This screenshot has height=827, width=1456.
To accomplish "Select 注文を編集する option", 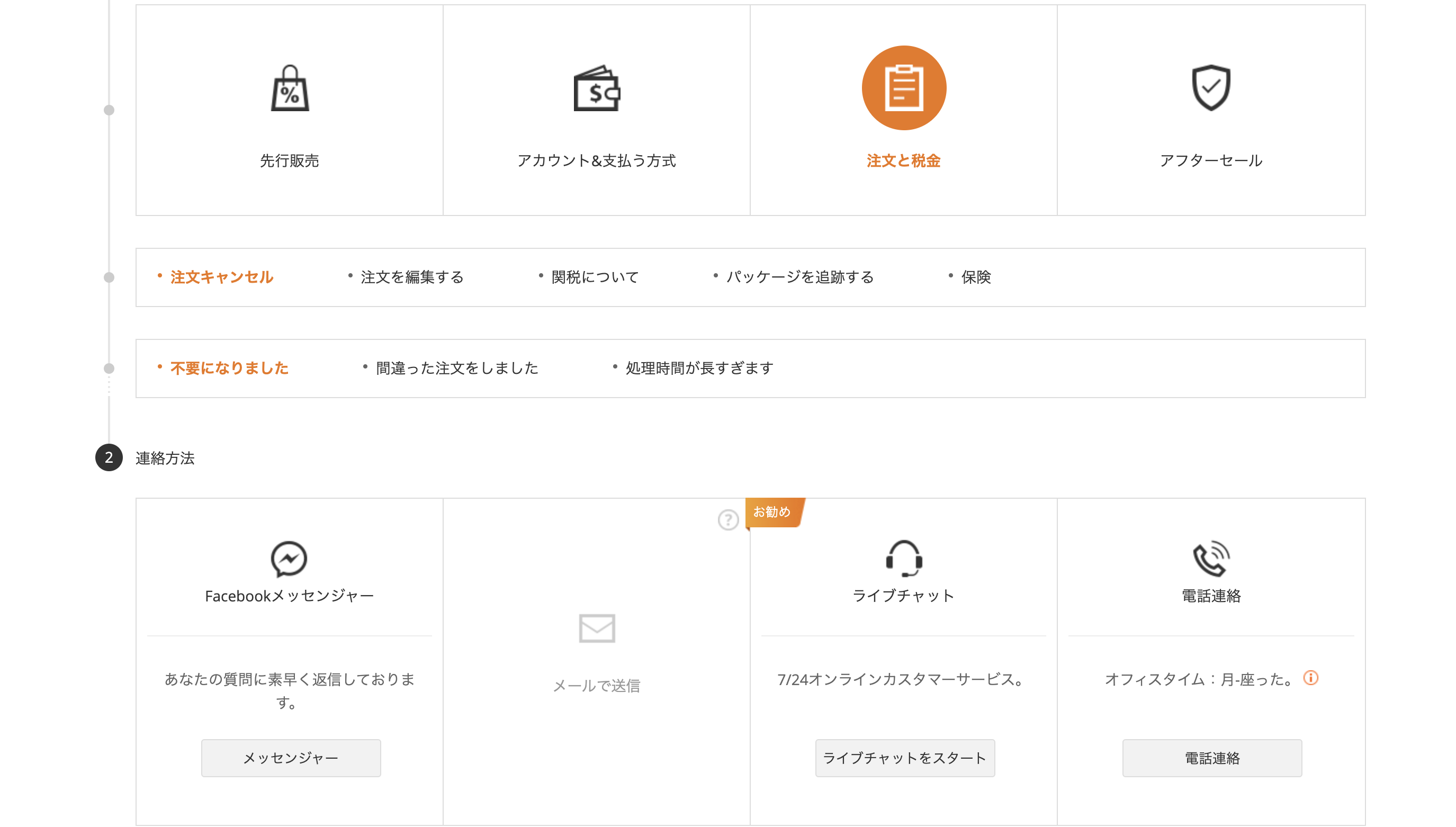I will click(x=412, y=277).
